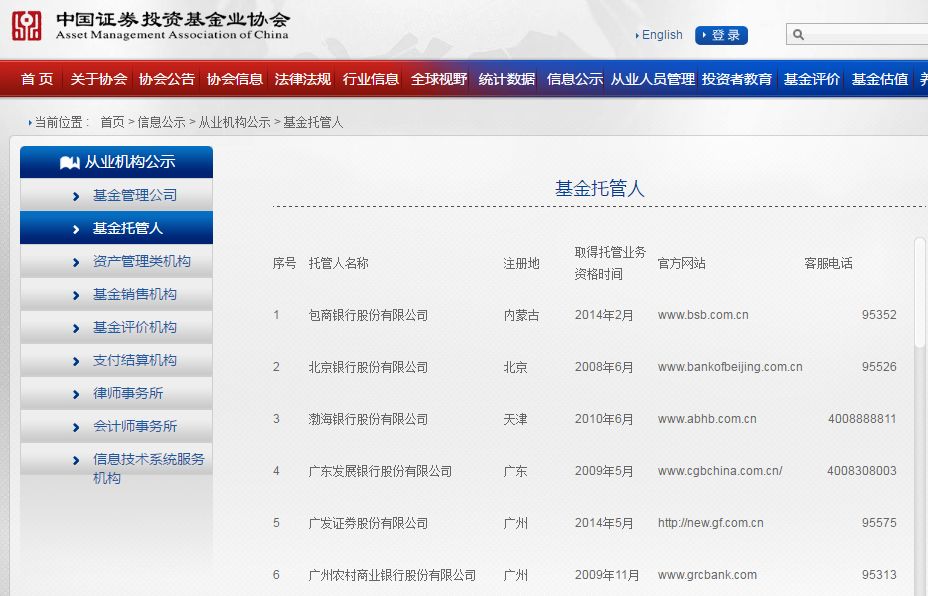Click the chevron beside 支付结算机构
This screenshot has height=596, width=928.
point(76,362)
